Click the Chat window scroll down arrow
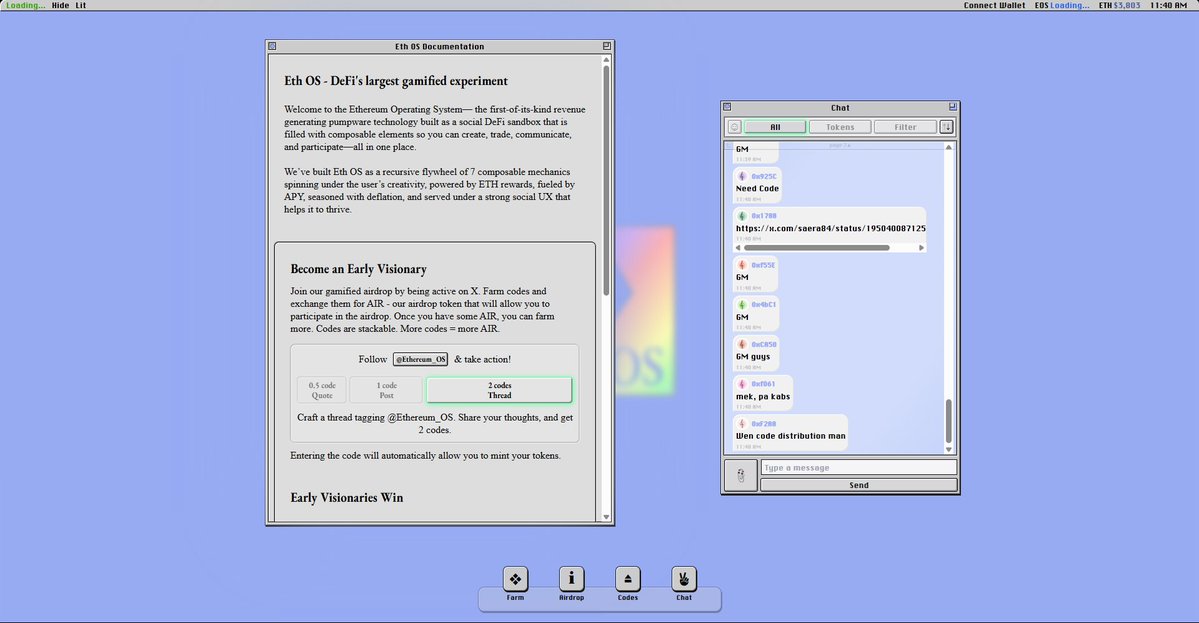Image resolution: width=1199 pixels, height=623 pixels. (x=949, y=449)
